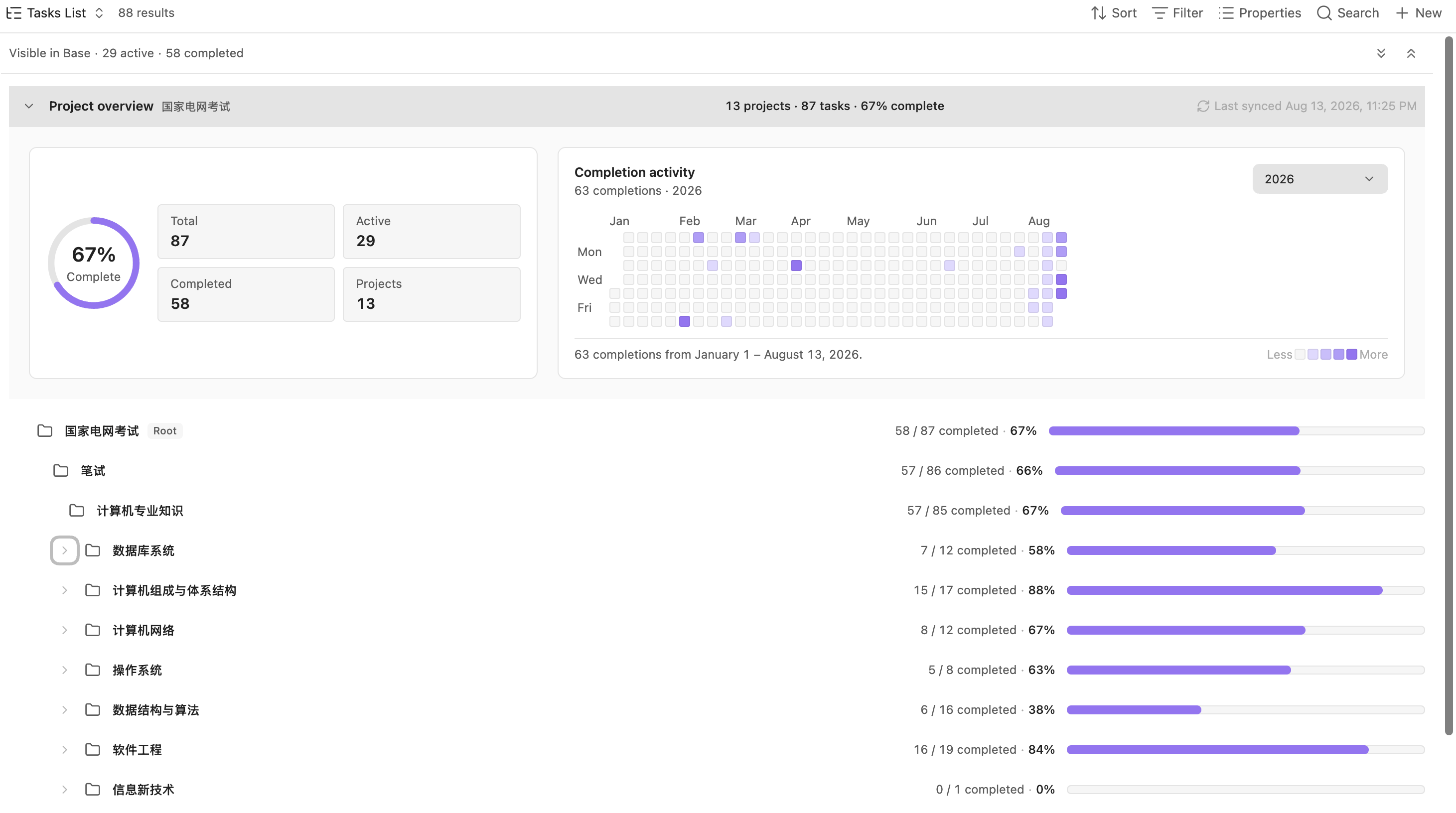Click the Projects 13 stat card
The image size is (1456, 813).
point(431,294)
